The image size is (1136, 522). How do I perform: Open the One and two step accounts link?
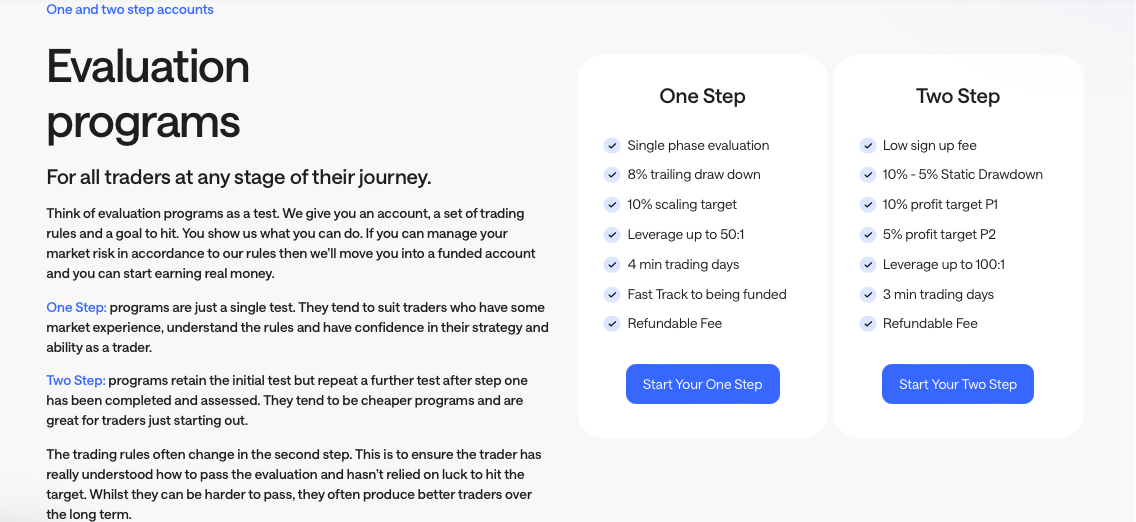(130, 9)
